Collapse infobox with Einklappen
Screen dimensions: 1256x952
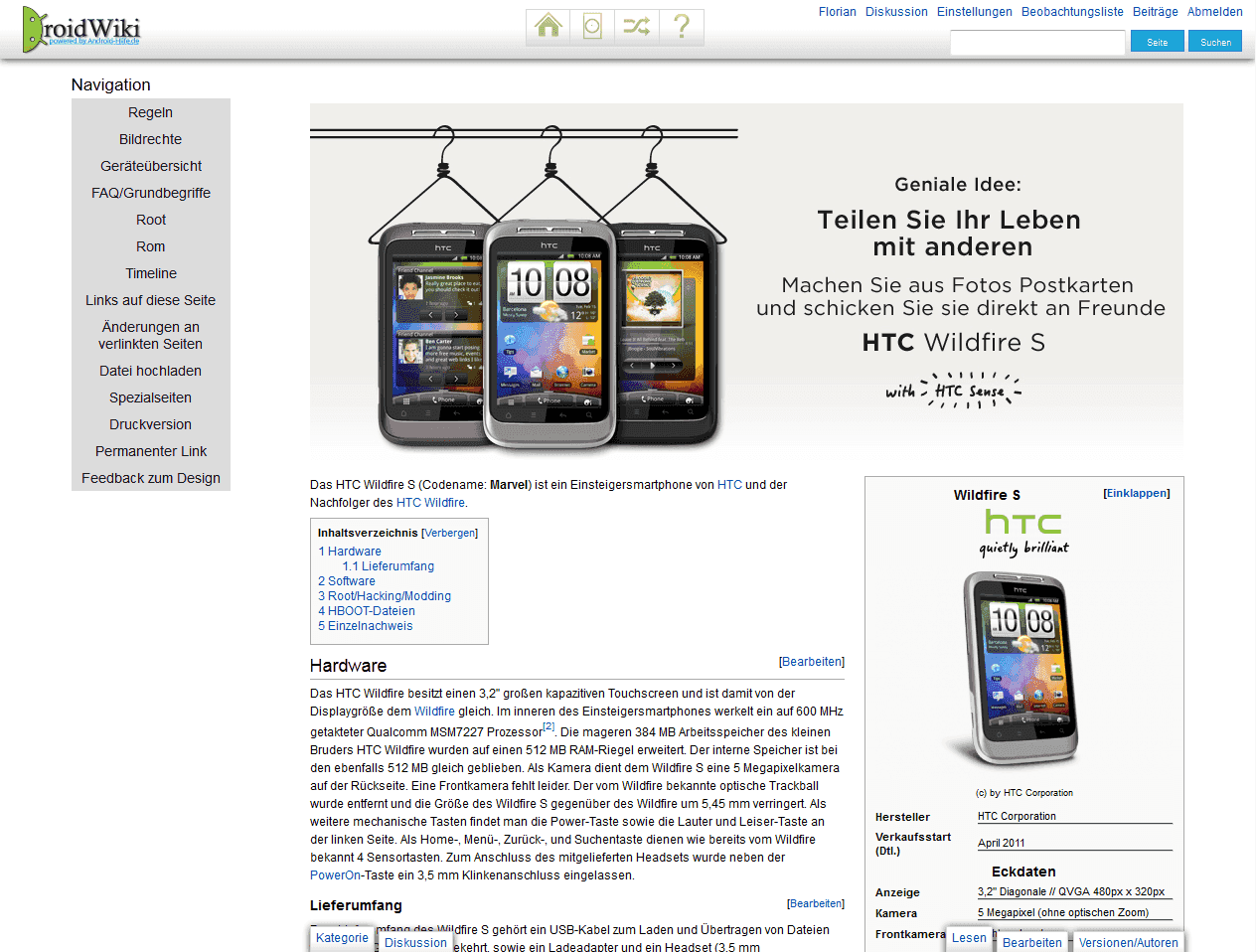1137,493
